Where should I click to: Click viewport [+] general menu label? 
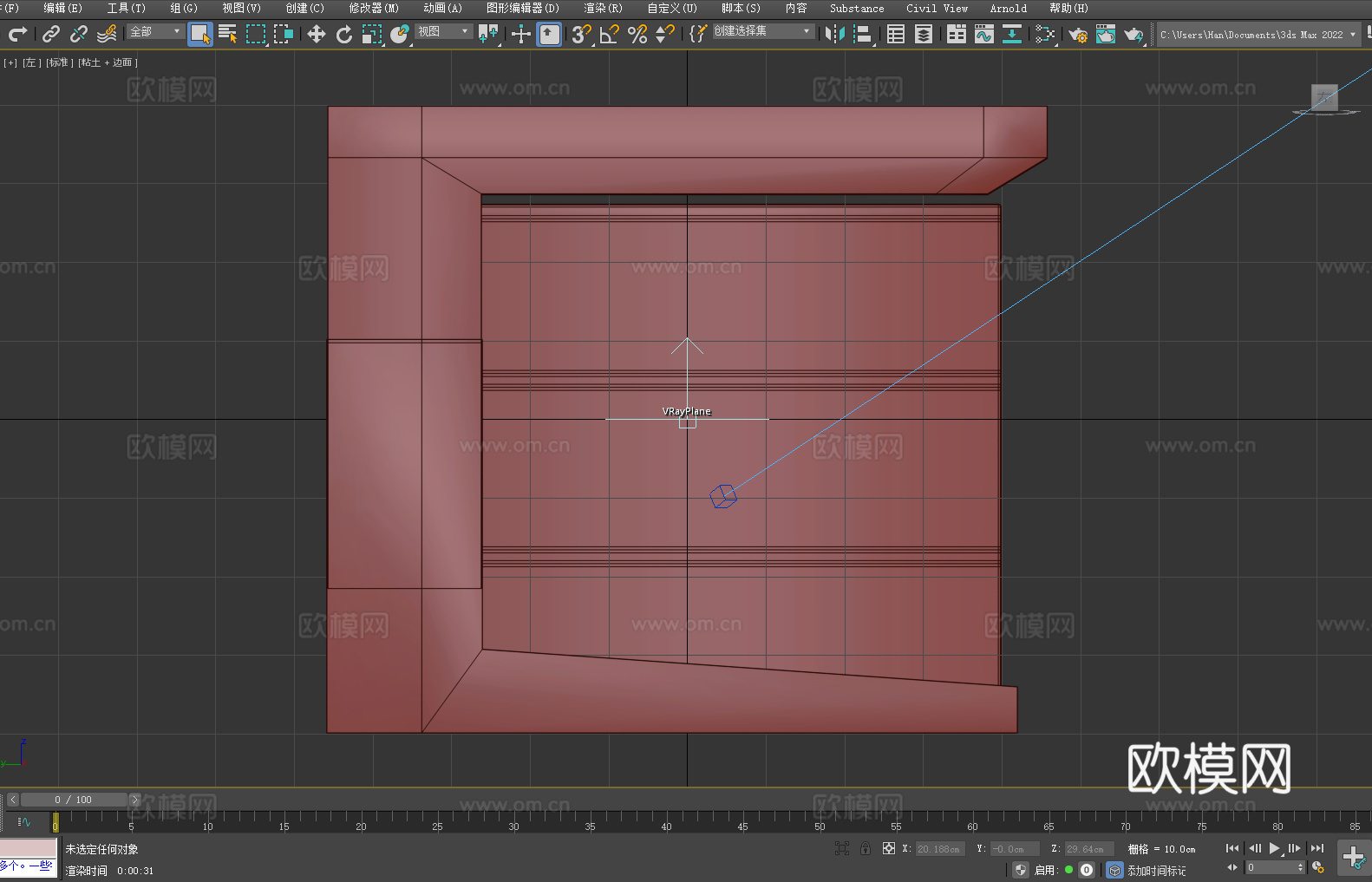coord(10,62)
